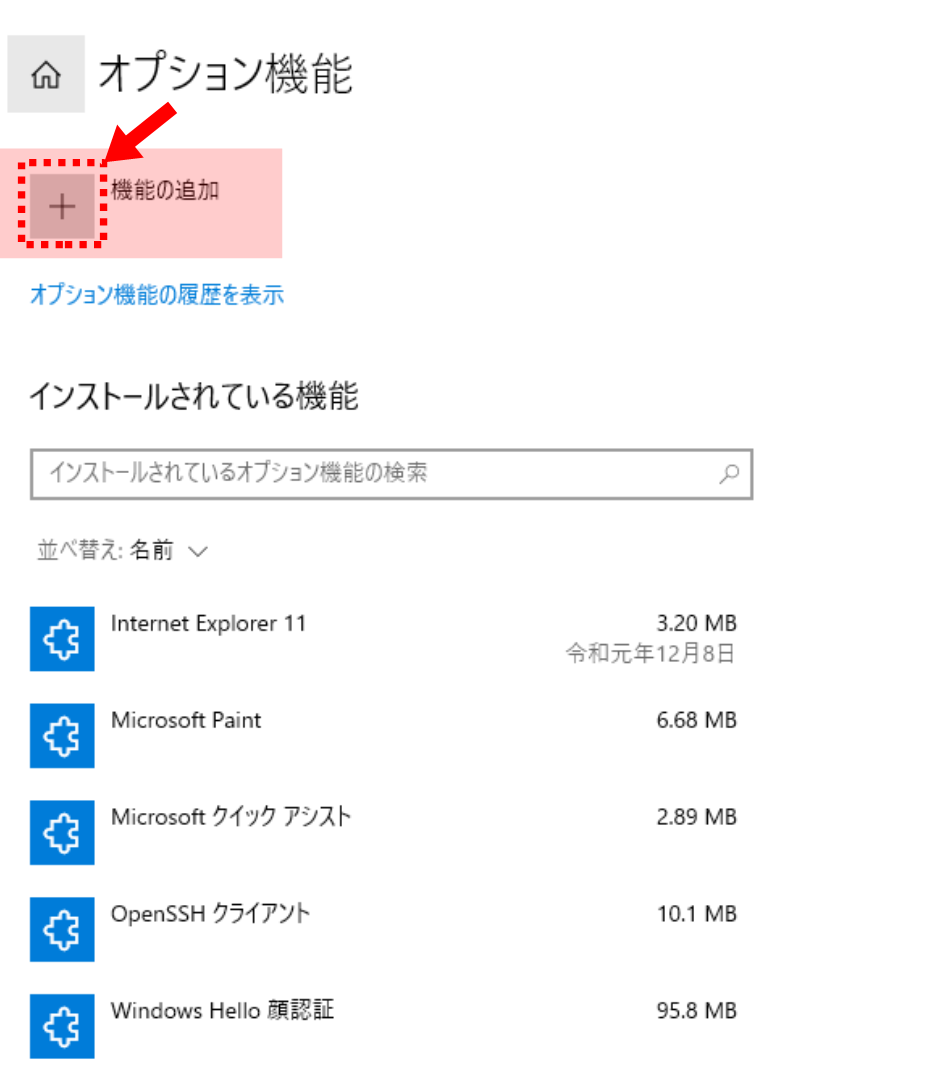This screenshot has width=933, height=1077.
Task: Select the Microsoft Paint feature name
Action: pos(186,721)
